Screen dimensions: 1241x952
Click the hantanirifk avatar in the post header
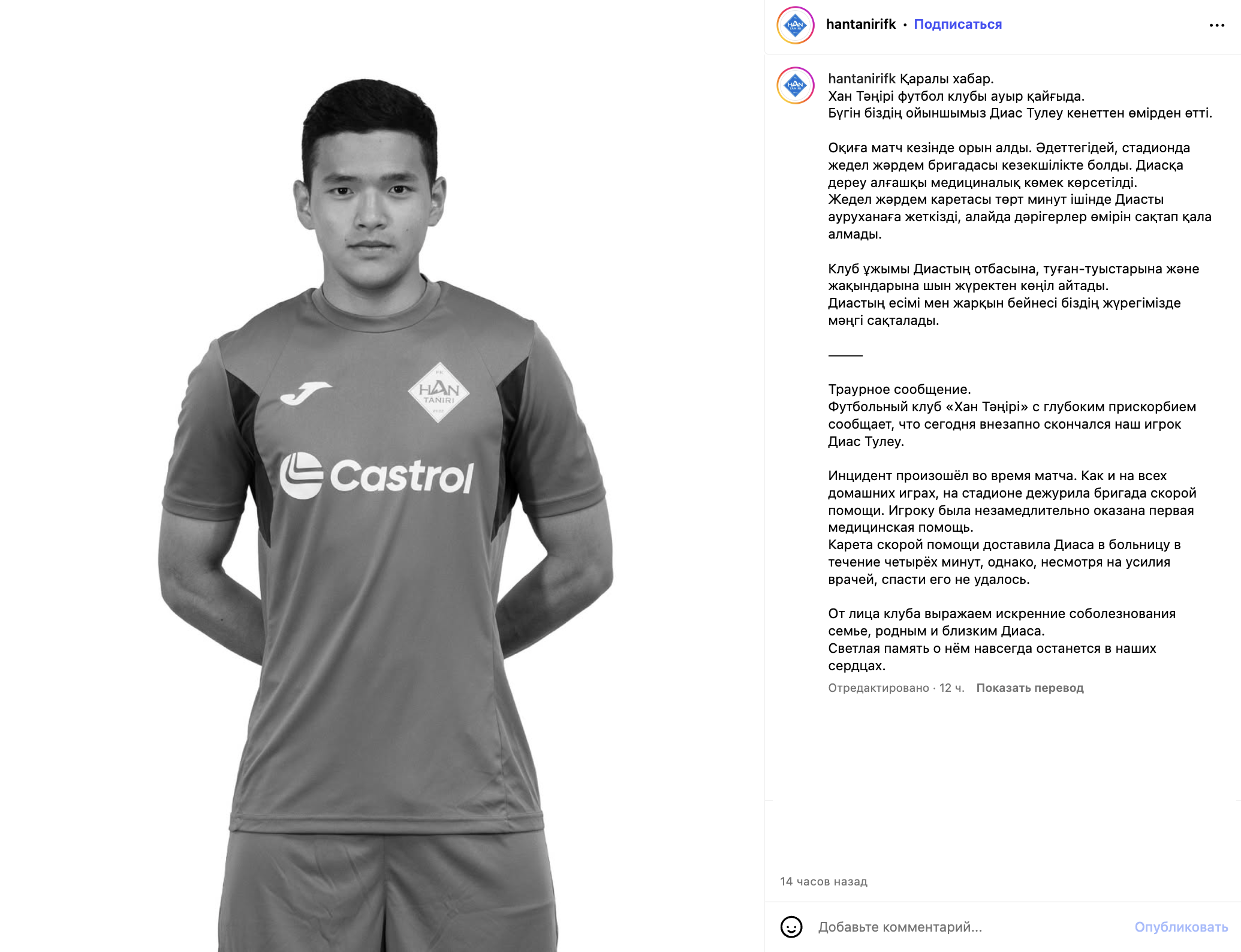pos(795,25)
